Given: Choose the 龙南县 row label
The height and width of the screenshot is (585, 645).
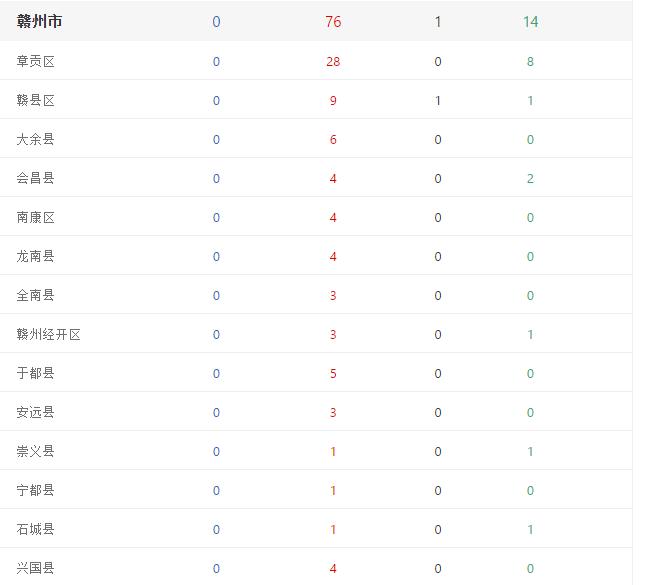Looking at the screenshot, I should [x=35, y=256].
